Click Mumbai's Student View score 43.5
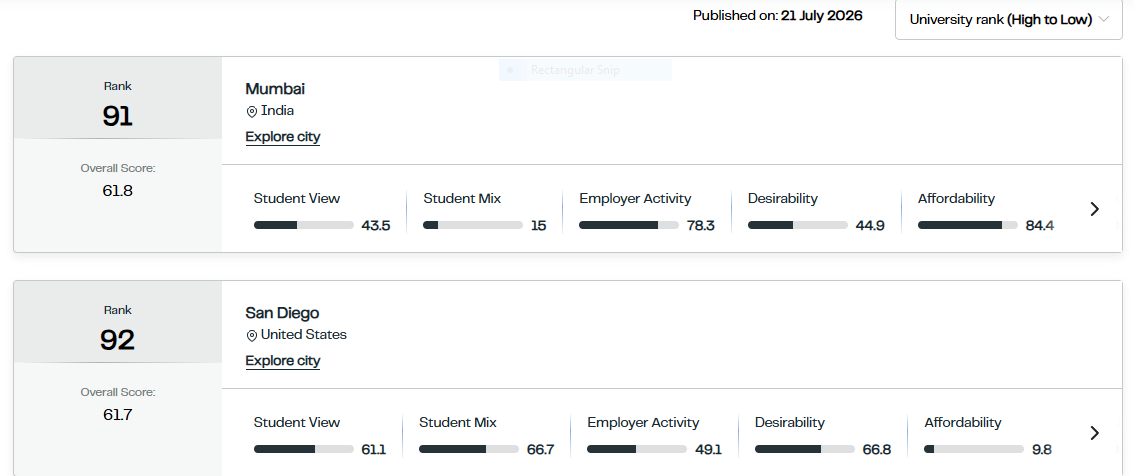Image resolution: width=1134 pixels, height=476 pixels. coord(376,226)
